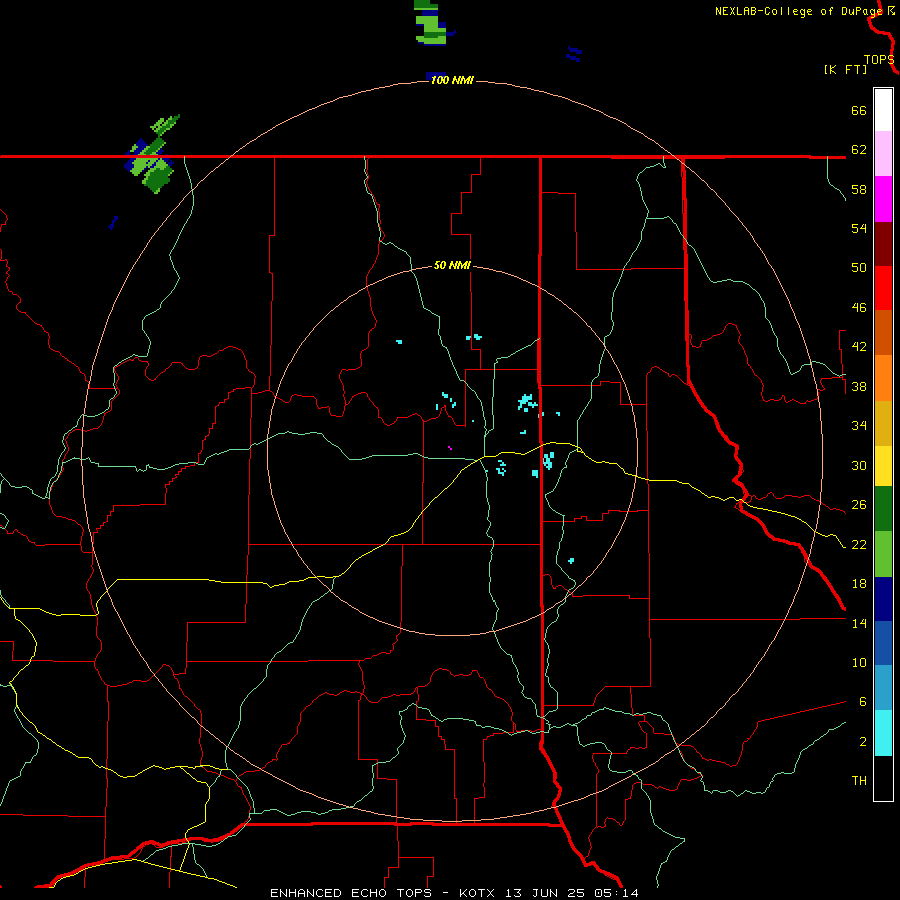The height and width of the screenshot is (900, 900).
Task: Click the "42" legend value
Action: point(859,347)
